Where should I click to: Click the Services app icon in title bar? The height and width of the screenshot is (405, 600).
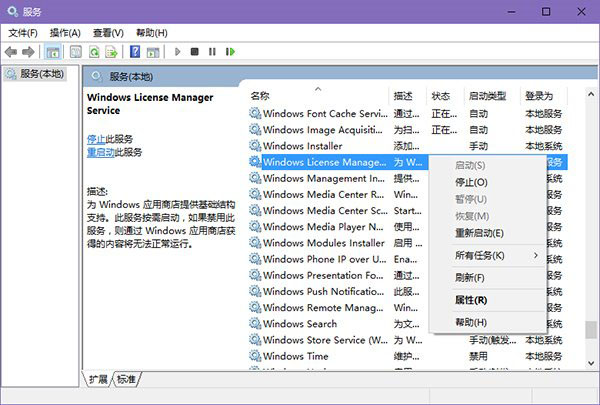pos(12,11)
